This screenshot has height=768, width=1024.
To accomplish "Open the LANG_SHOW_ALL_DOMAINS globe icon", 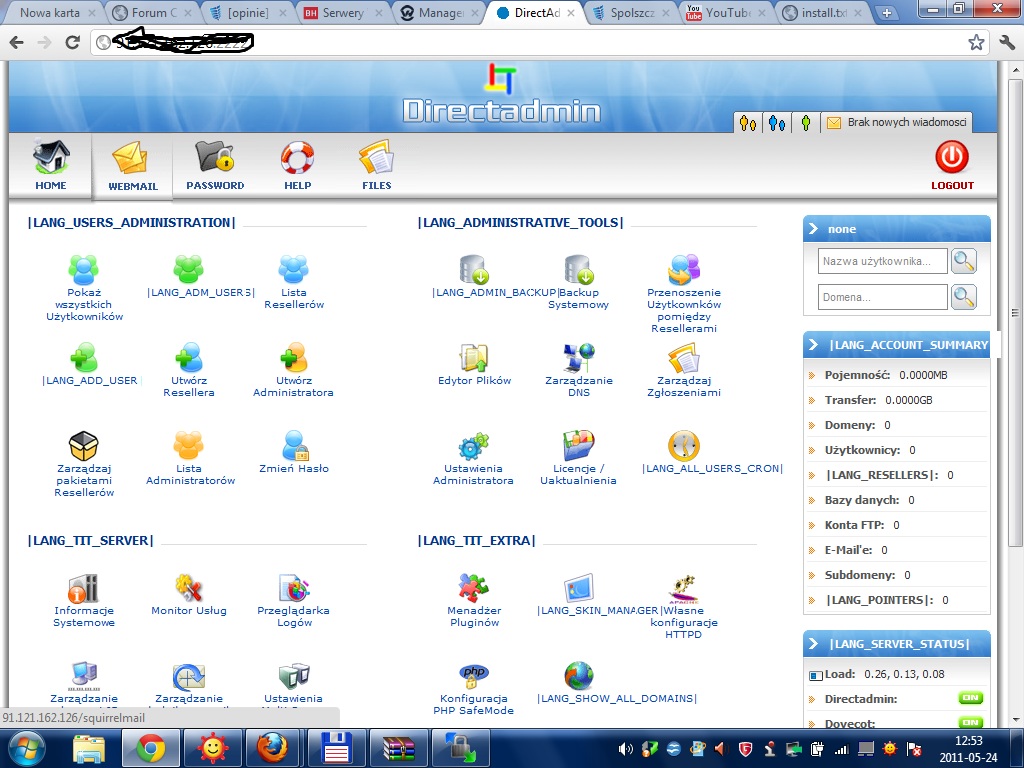I will tap(579, 676).
